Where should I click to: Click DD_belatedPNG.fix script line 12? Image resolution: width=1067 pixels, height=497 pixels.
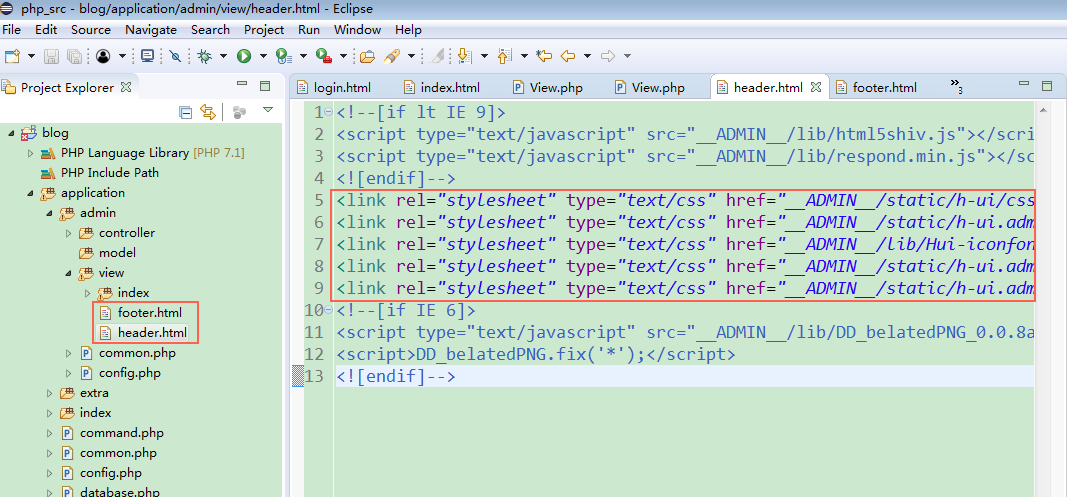click(536, 355)
